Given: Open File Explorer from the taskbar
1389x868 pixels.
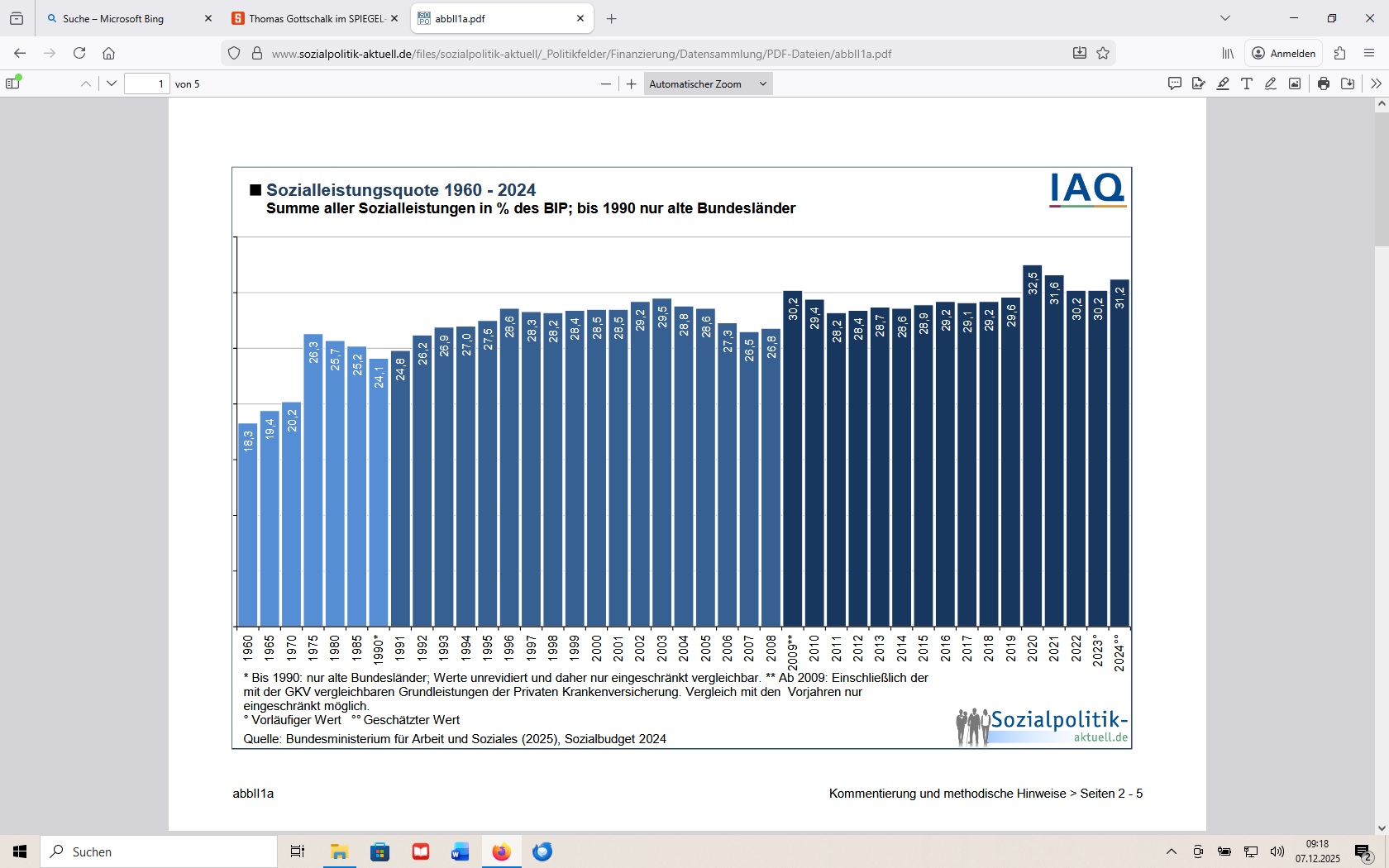Looking at the screenshot, I should click(x=339, y=851).
